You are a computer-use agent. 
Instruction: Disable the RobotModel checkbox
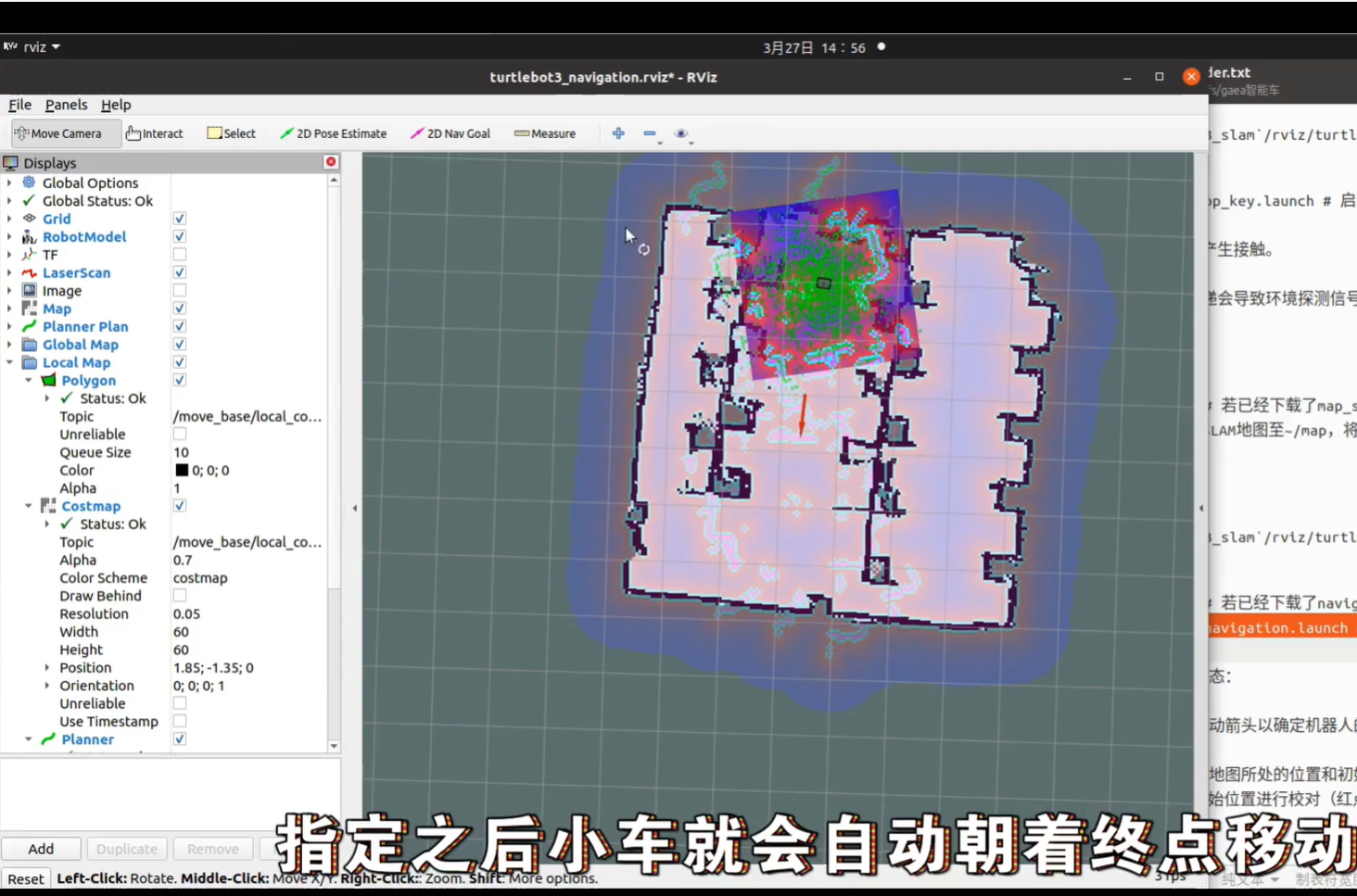(180, 237)
